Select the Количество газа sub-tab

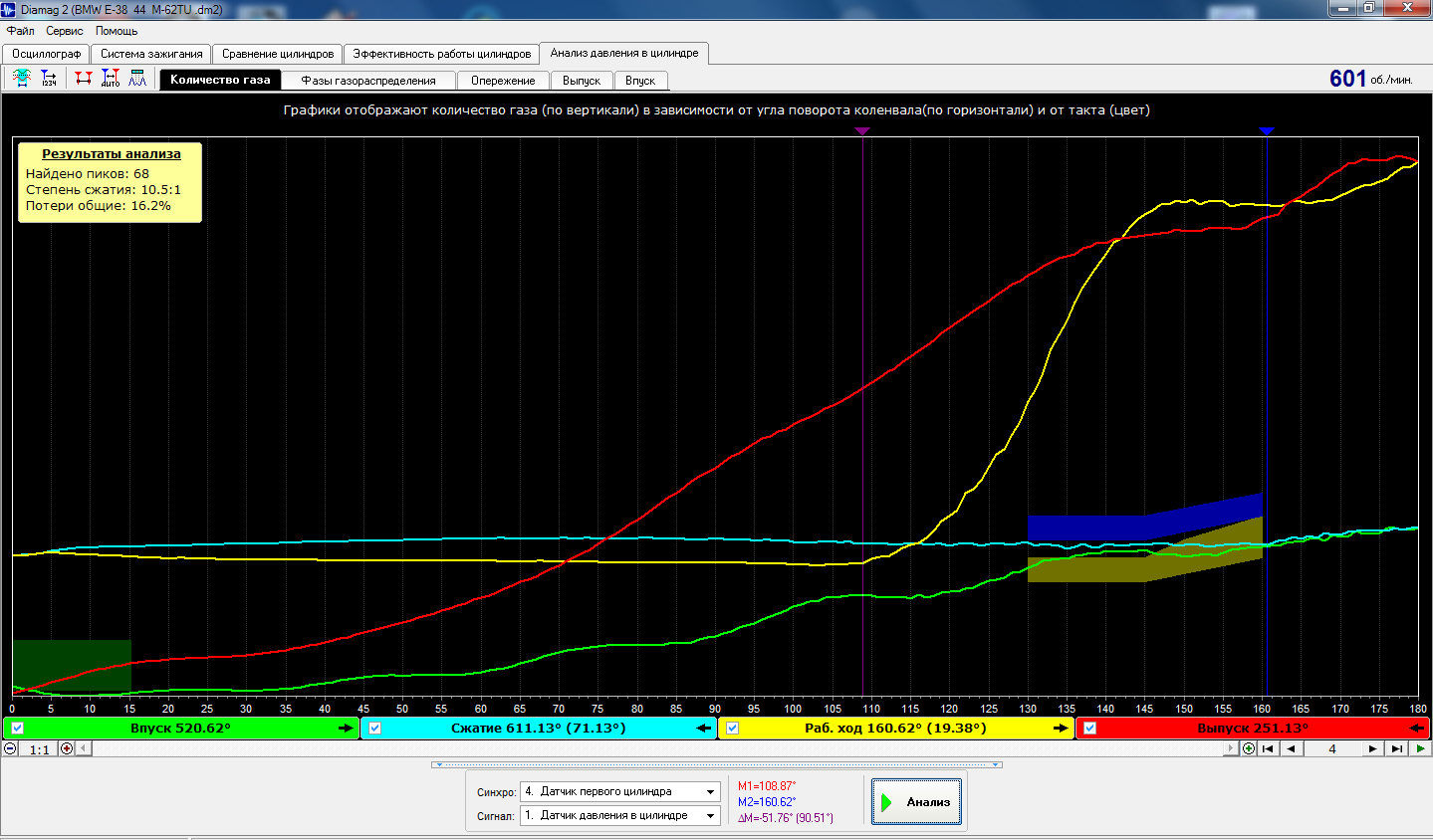point(220,80)
